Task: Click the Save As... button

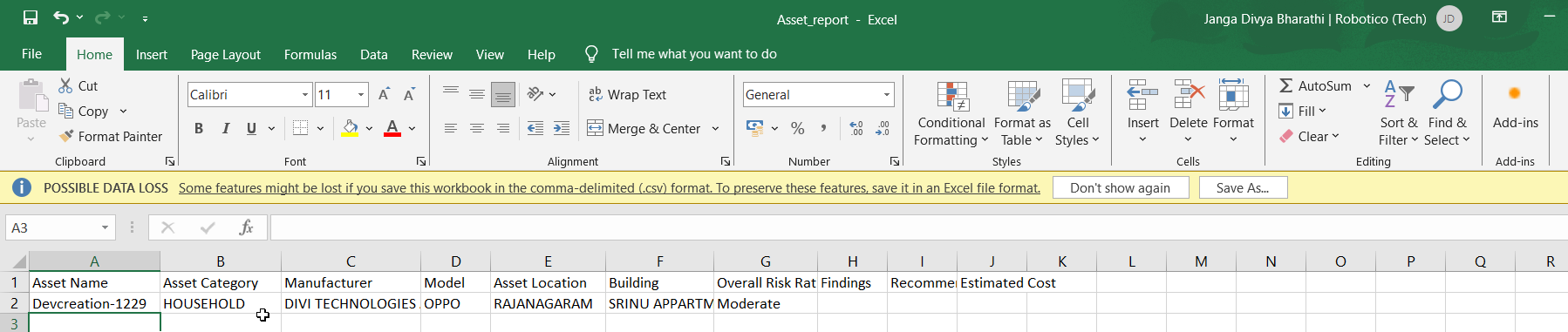Action: click(1243, 187)
